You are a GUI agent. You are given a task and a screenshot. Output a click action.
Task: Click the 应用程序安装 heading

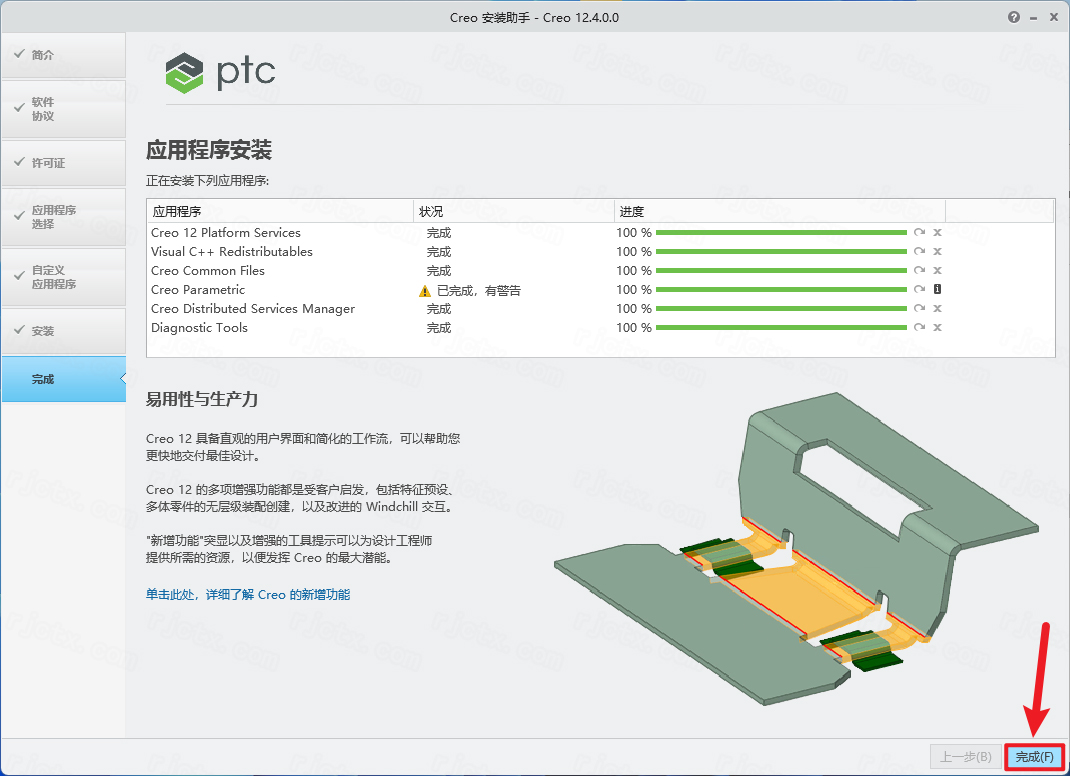click(x=209, y=149)
